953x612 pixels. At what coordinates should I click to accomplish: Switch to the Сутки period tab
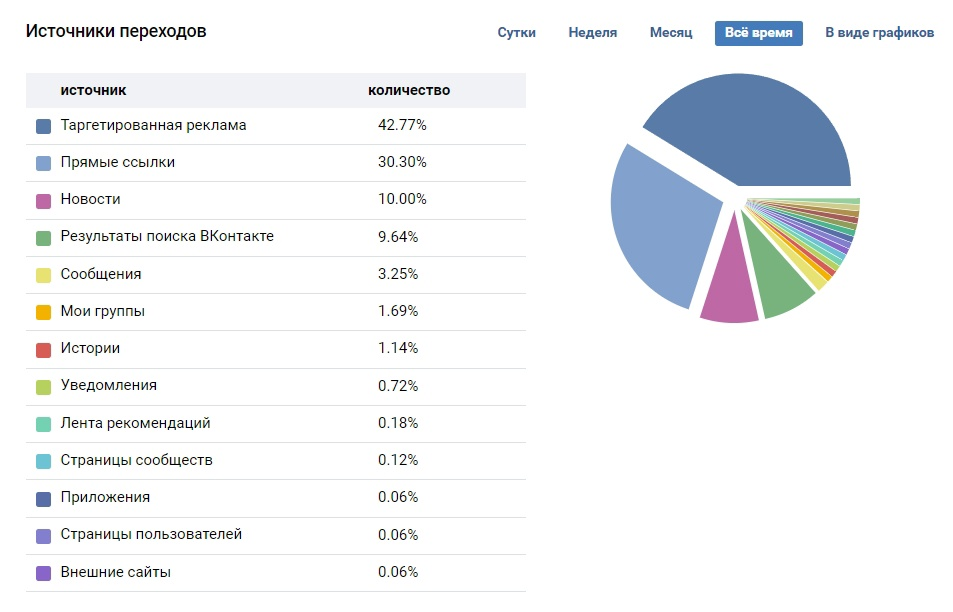coord(516,33)
